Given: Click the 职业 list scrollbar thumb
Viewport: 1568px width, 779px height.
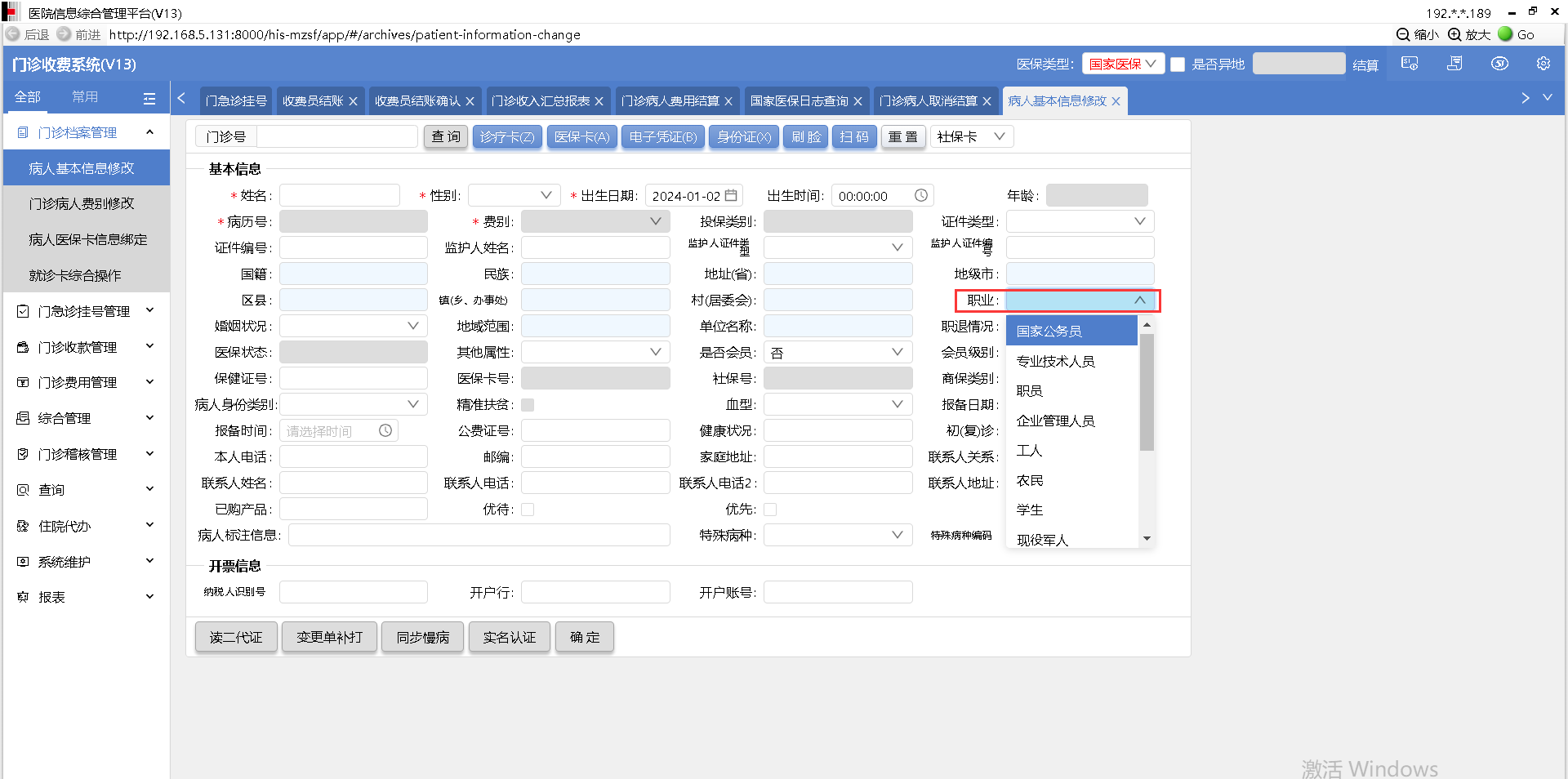Looking at the screenshot, I should pos(1147,392).
